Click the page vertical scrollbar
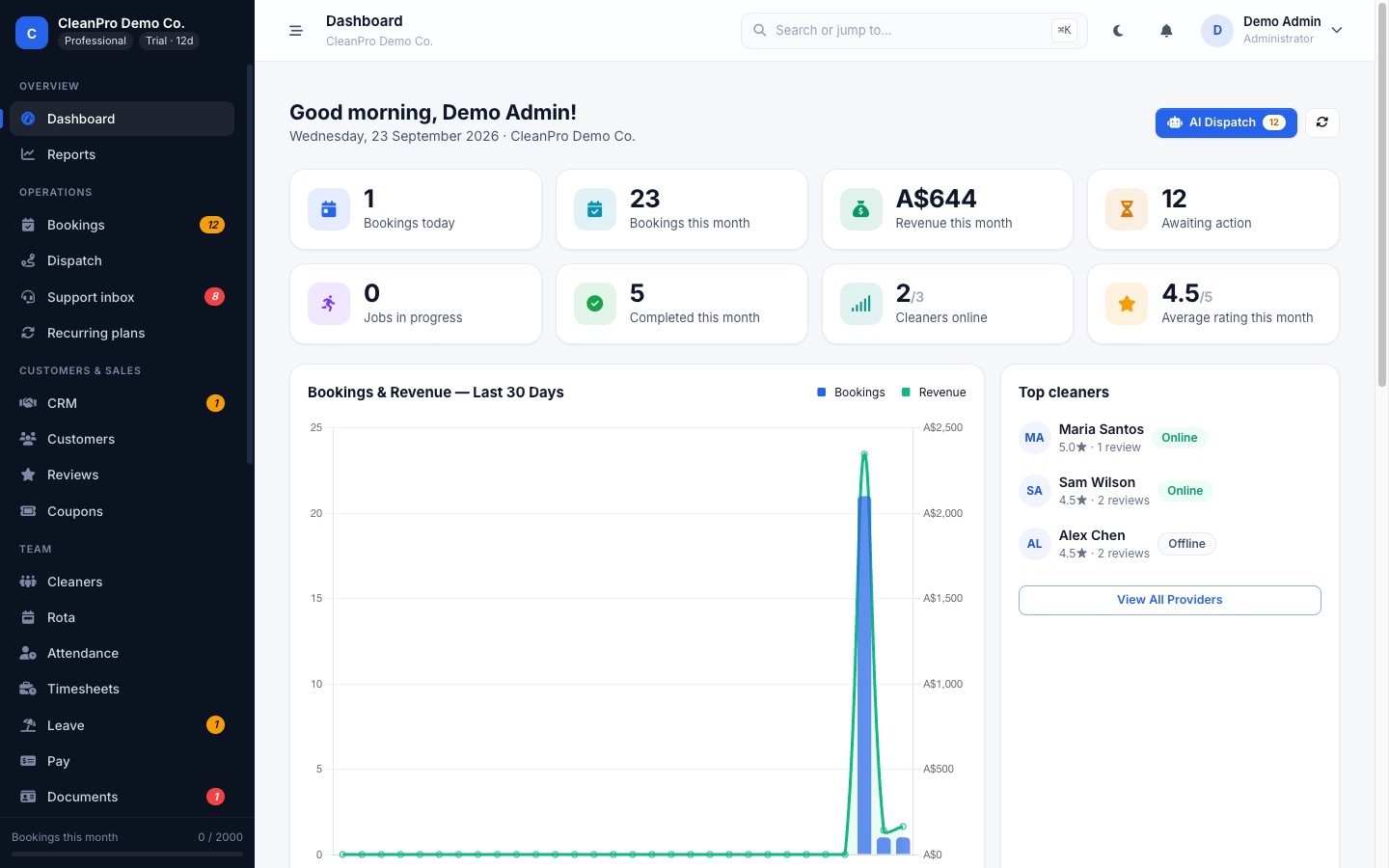This screenshot has width=1389, height=868. [1382, 193]
